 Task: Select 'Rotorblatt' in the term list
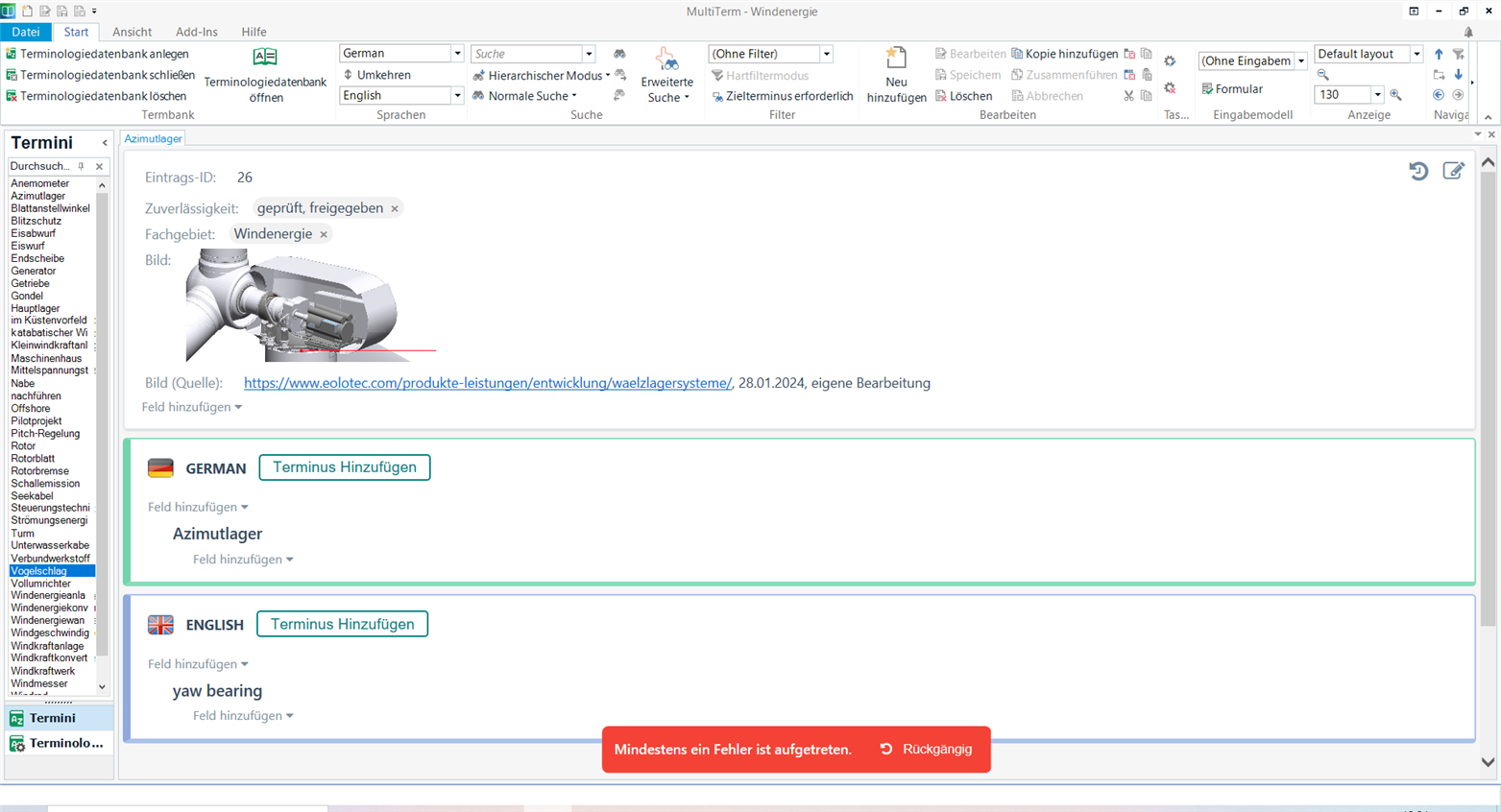pyautogui.click(x=33, y=459)
